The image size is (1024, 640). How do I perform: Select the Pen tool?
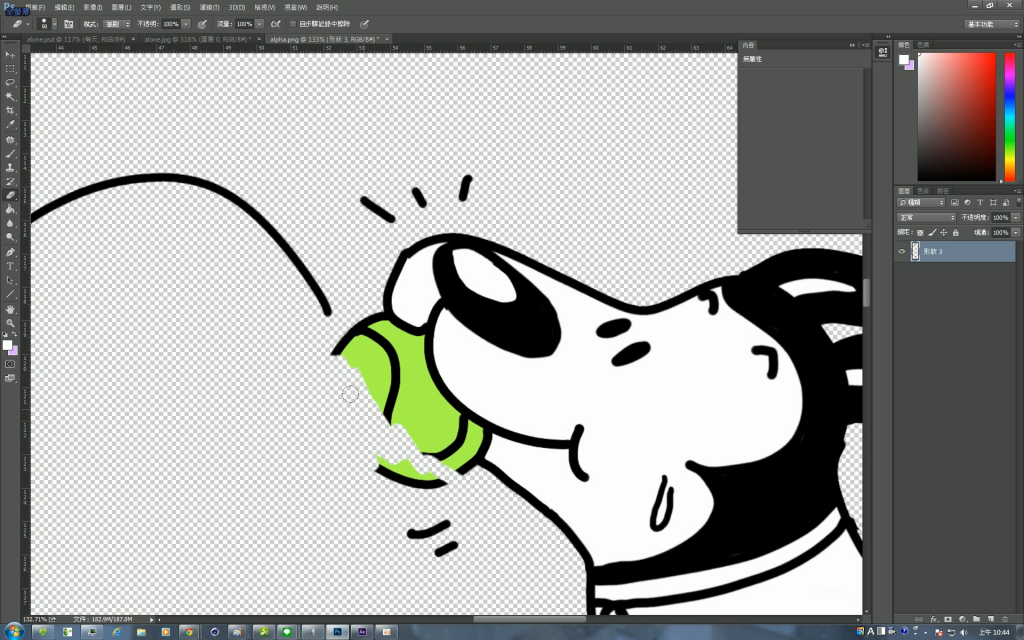tap(10, 252)
